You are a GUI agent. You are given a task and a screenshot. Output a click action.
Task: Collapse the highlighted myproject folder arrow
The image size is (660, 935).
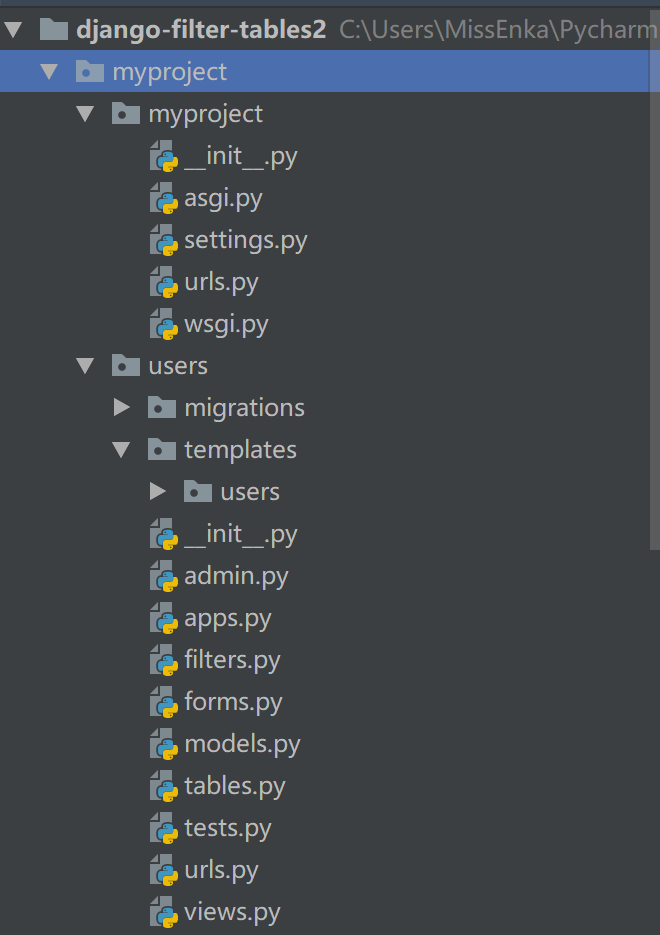point(49,72)
